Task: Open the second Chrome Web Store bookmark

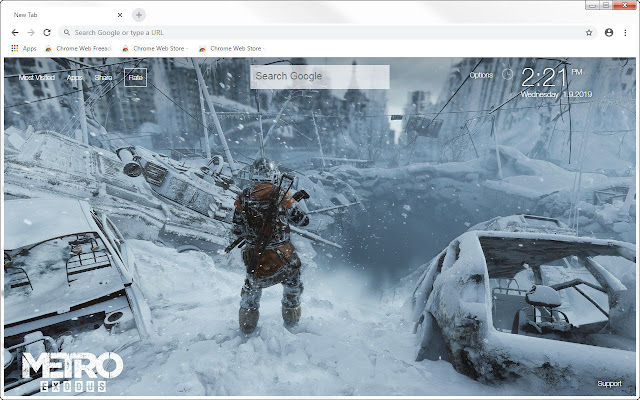Action: coord(155,48)
